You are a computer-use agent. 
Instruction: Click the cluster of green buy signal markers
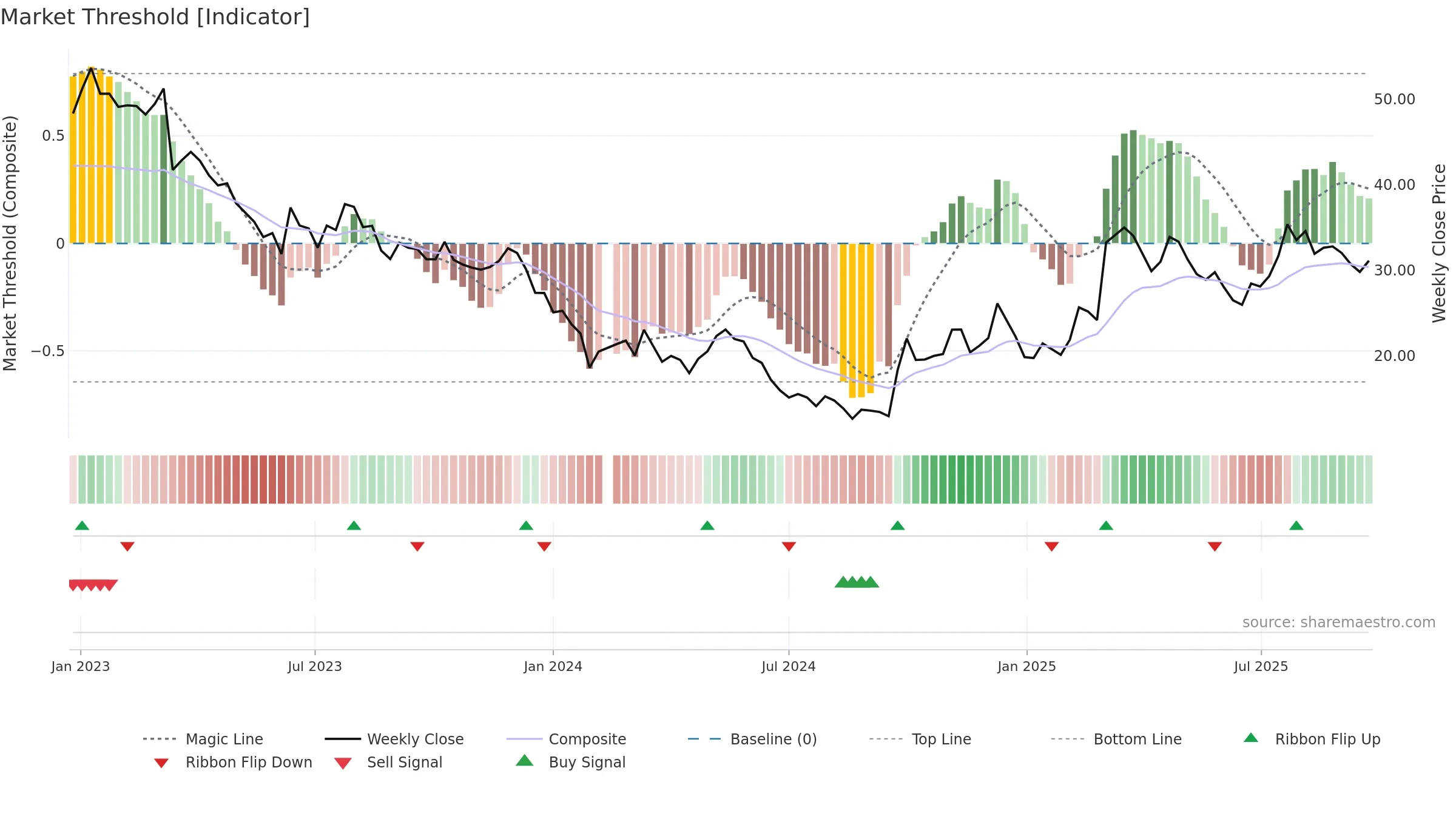pos(857,582)
